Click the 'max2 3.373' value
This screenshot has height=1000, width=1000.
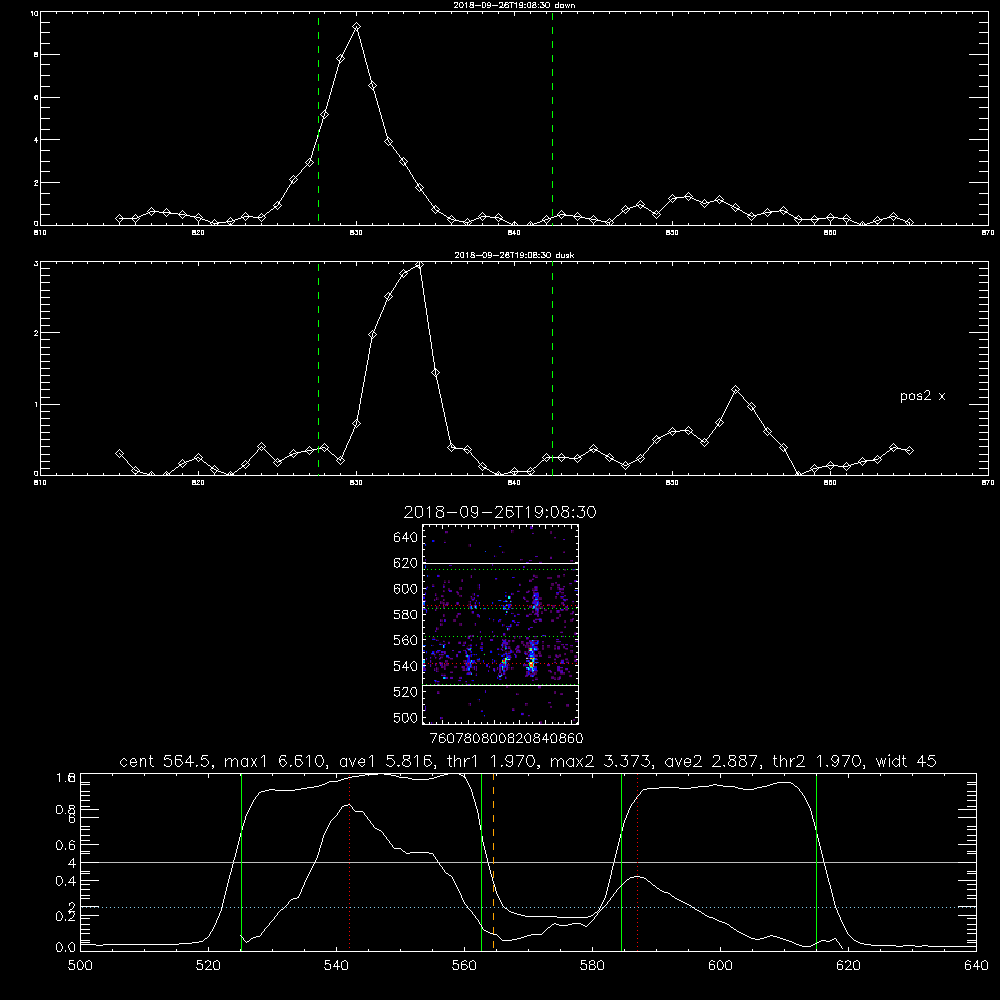pyautogui.click(x=599, y=761)
